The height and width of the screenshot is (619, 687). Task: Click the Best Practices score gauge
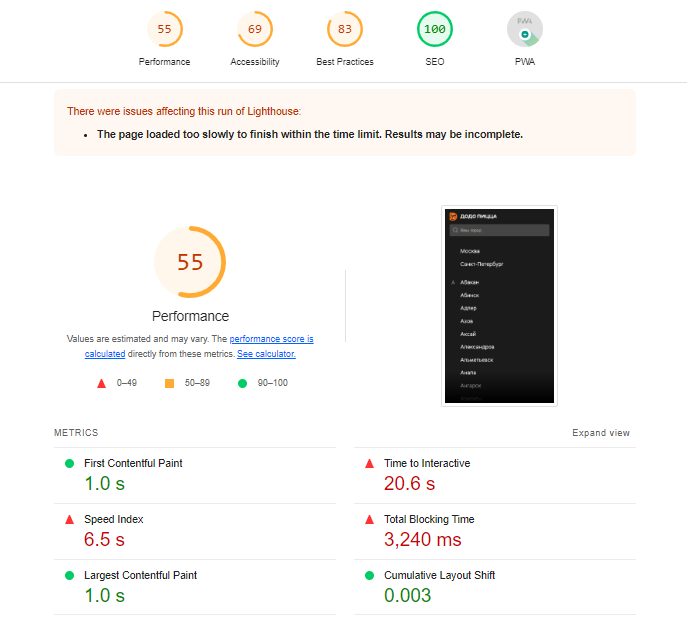345,29
